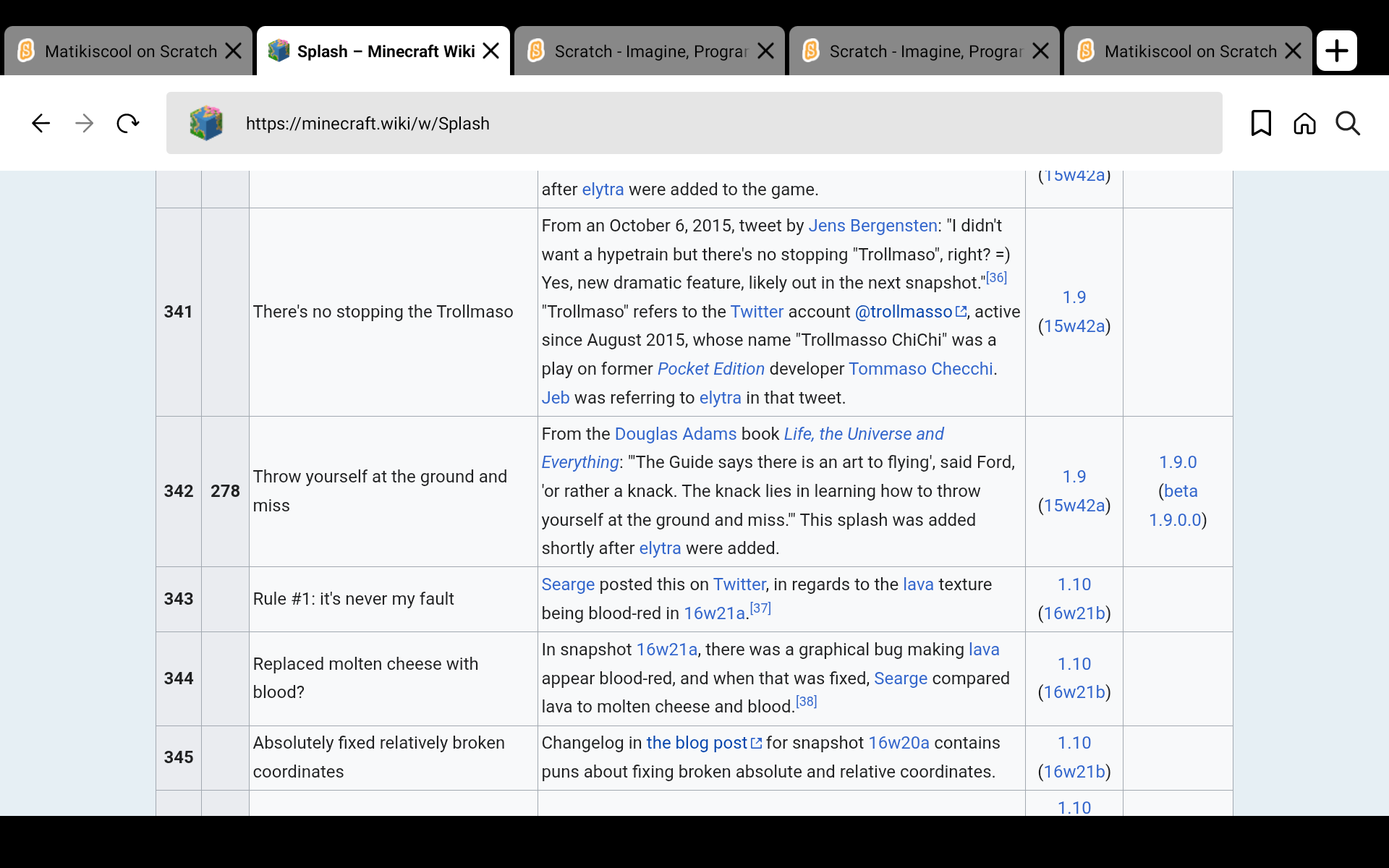The image size is (1389, 868).
Task: Close the Splash – Minecraft Wiki tab
Action: coord(491,51)
